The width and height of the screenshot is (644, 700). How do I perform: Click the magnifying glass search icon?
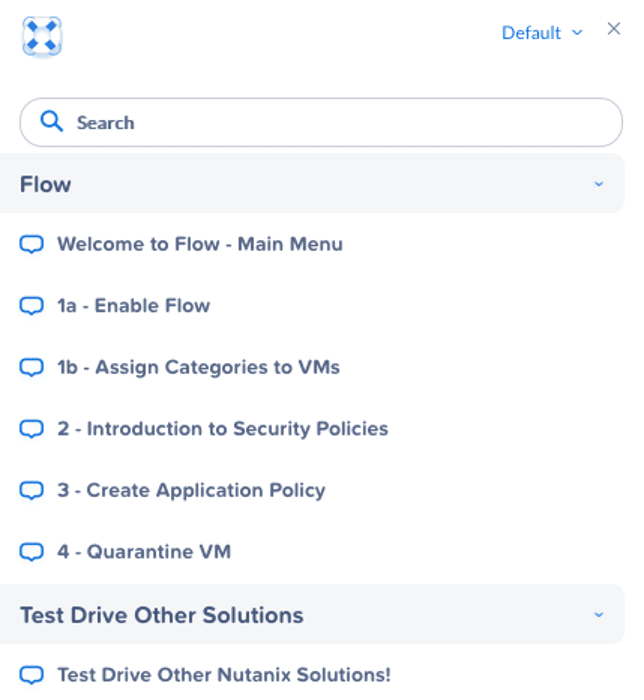[x=51, y=121]
